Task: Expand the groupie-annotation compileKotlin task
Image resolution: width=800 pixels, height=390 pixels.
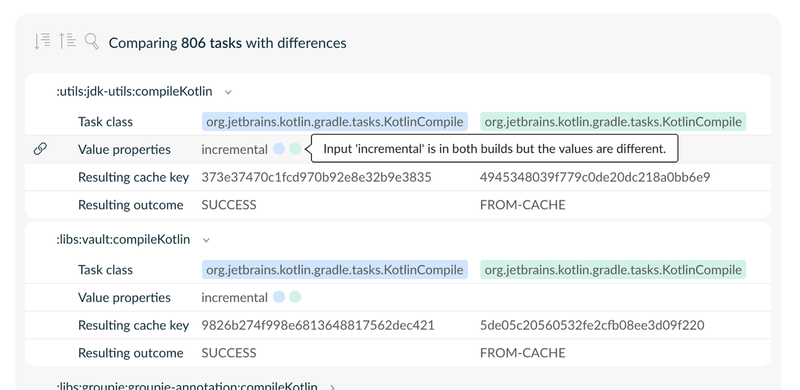Action: pyautogui.click(x=333, y=387)
